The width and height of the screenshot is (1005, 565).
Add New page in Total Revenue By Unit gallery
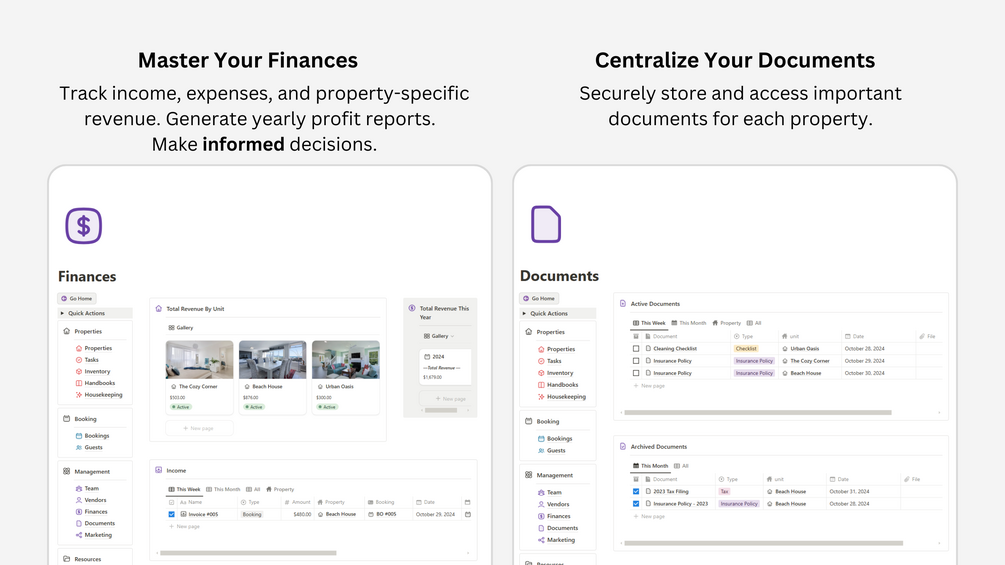199,428
